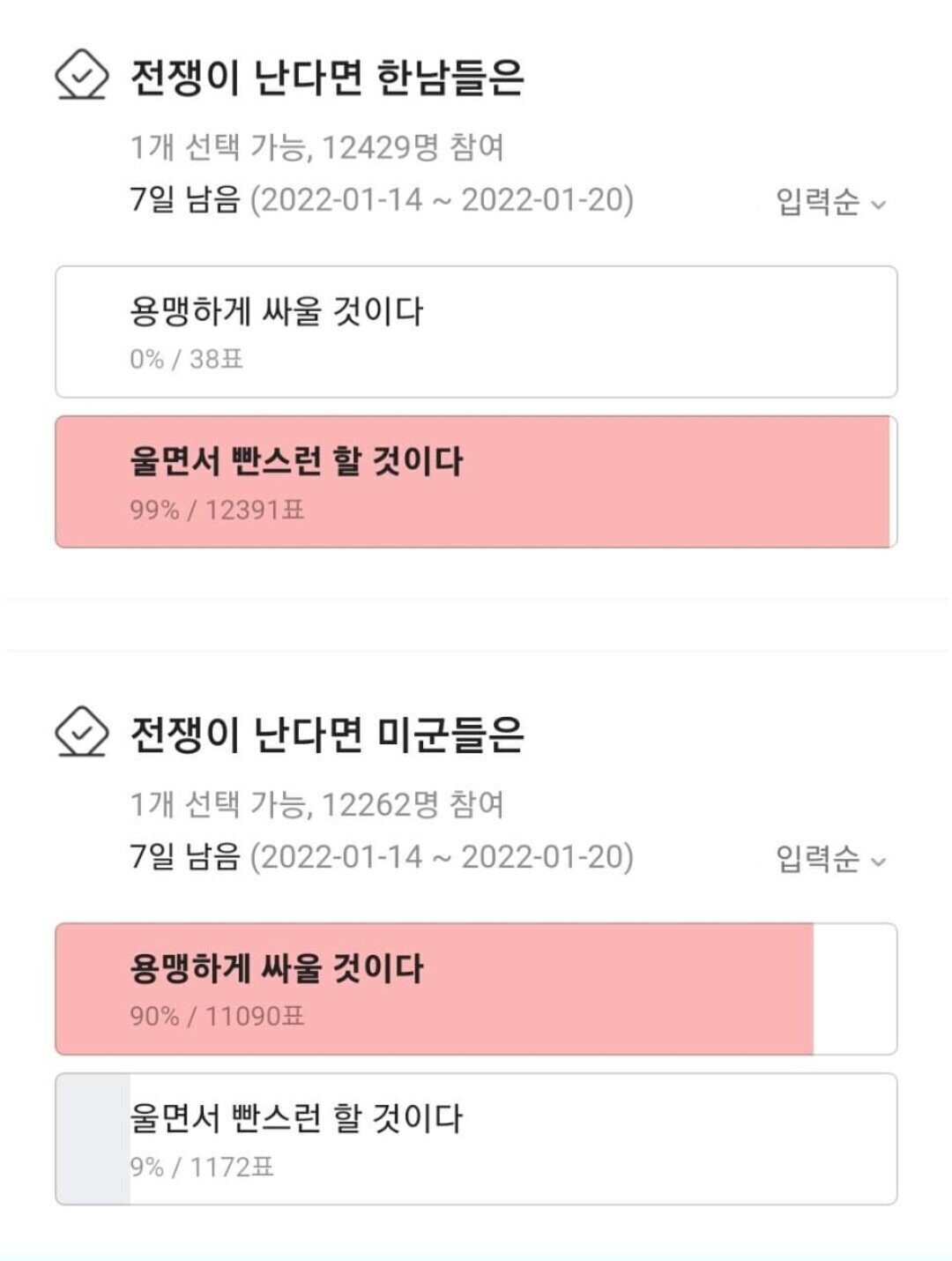952x1261 pixels.
Task: Click the empty white remainder of the 90% bar
Action: point(854,989)
